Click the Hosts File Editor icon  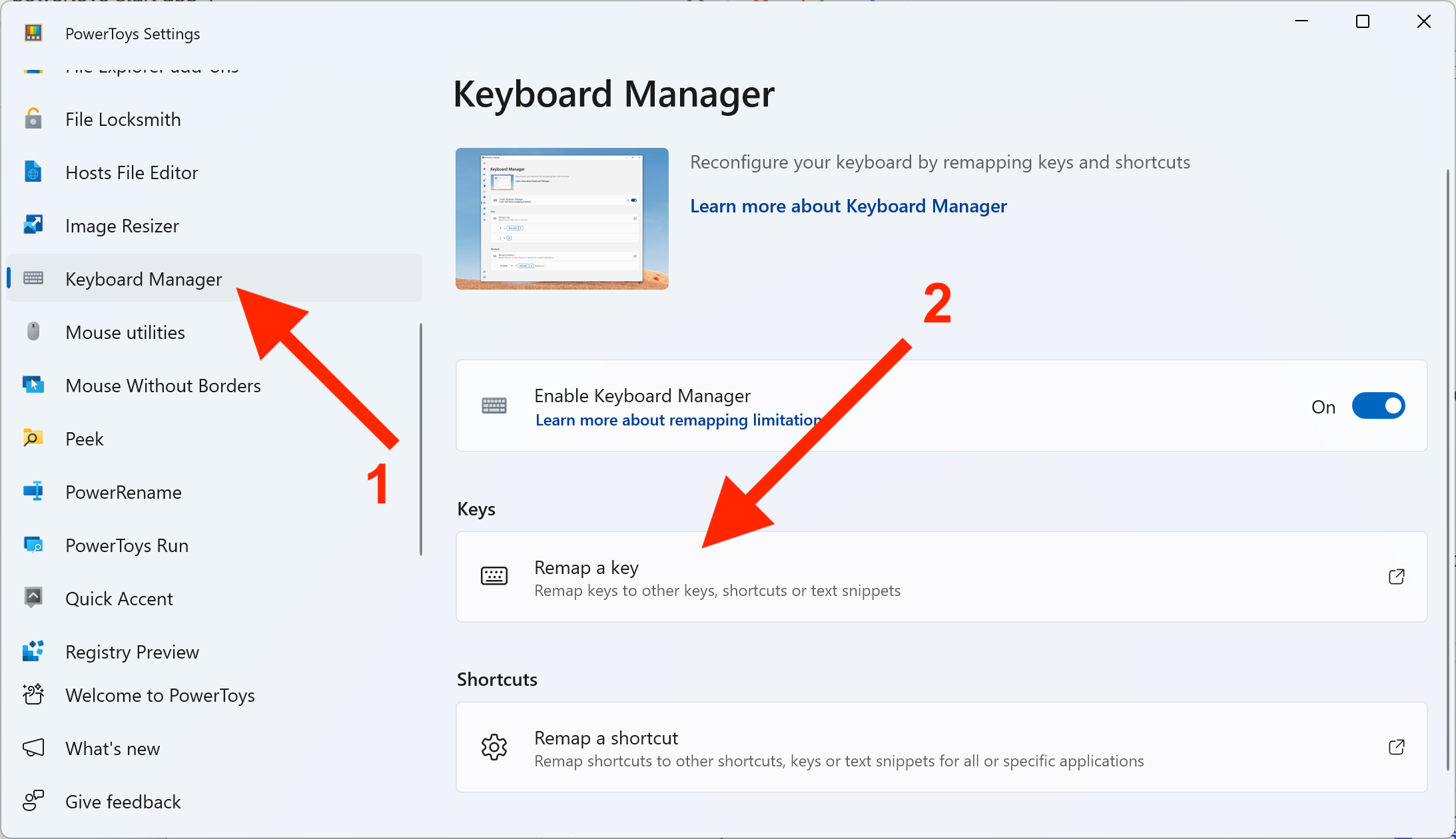33,172
